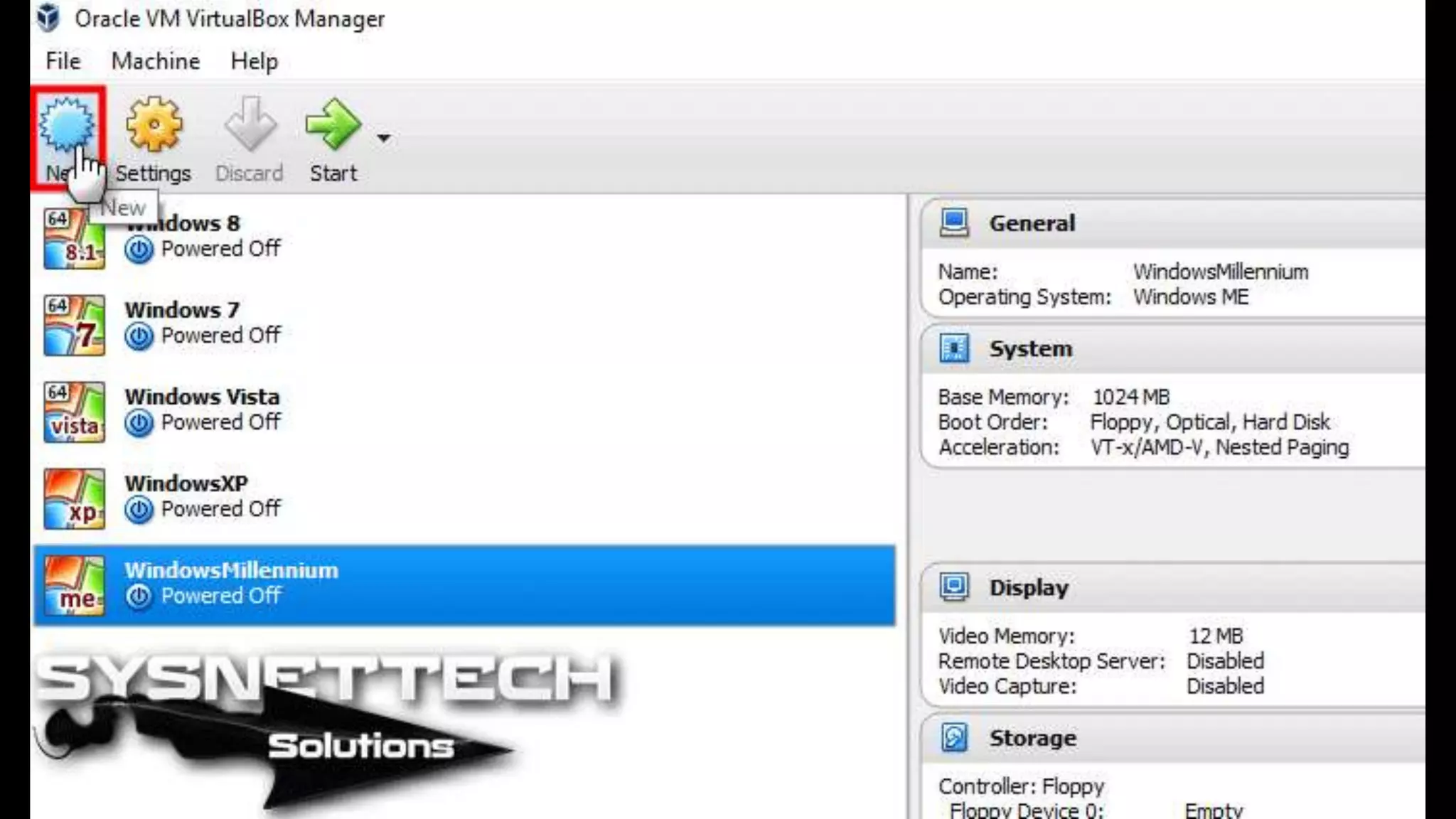1456x819 pixels.
Task: Click the General section monitor icon
Action: coord(953,223)
